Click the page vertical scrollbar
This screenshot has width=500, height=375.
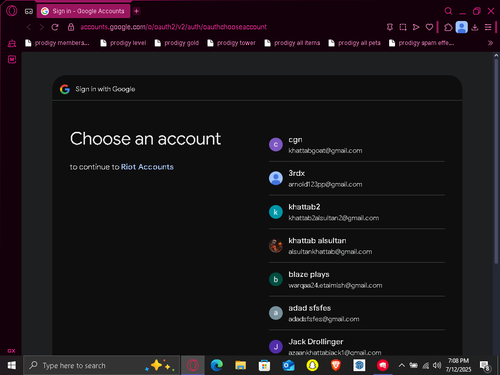click(x=496, y=161)
